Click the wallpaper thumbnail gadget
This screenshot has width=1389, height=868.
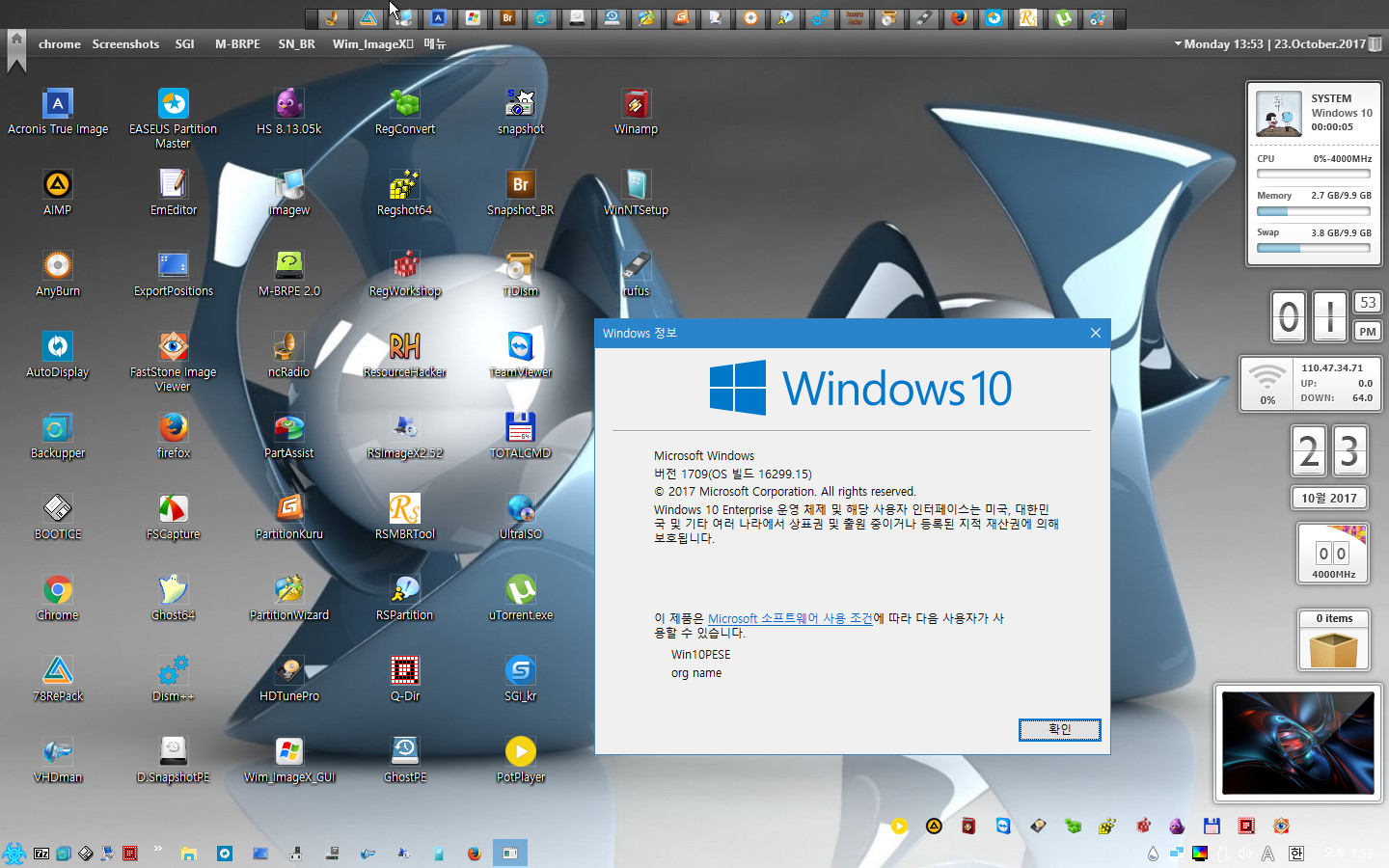(x=1297, y=743)
